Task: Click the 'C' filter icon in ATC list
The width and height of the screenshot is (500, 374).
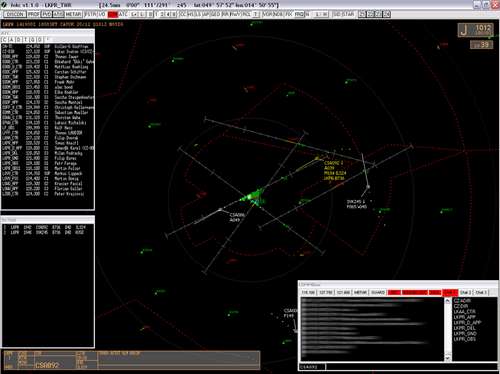Action: pos(4,40)
